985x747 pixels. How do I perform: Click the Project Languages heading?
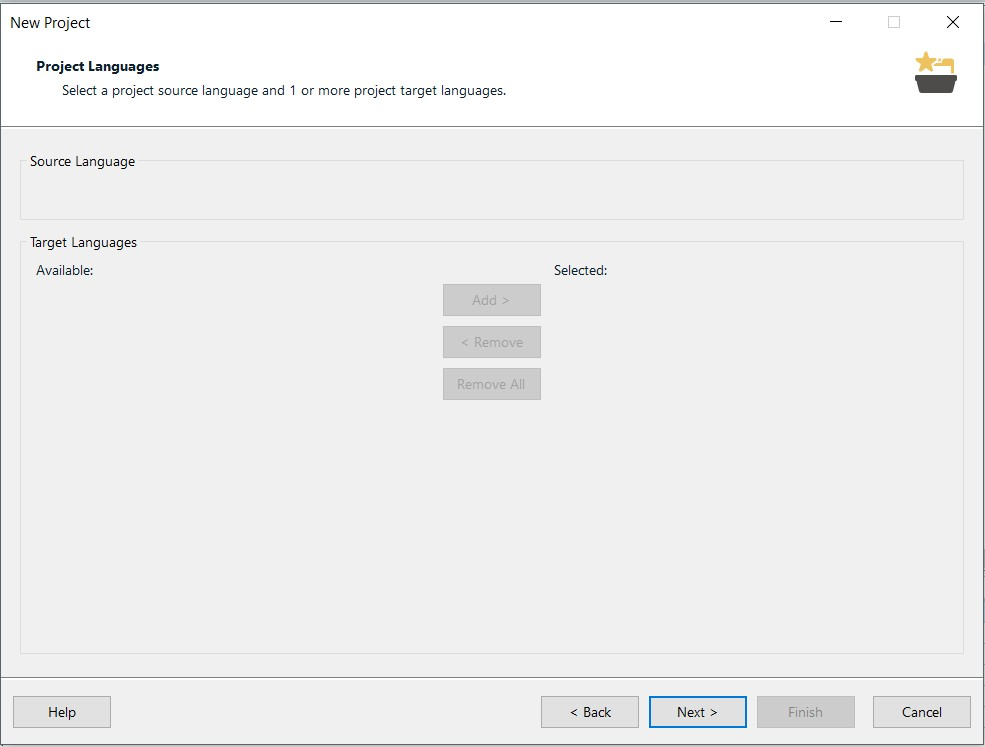point(97,67)
